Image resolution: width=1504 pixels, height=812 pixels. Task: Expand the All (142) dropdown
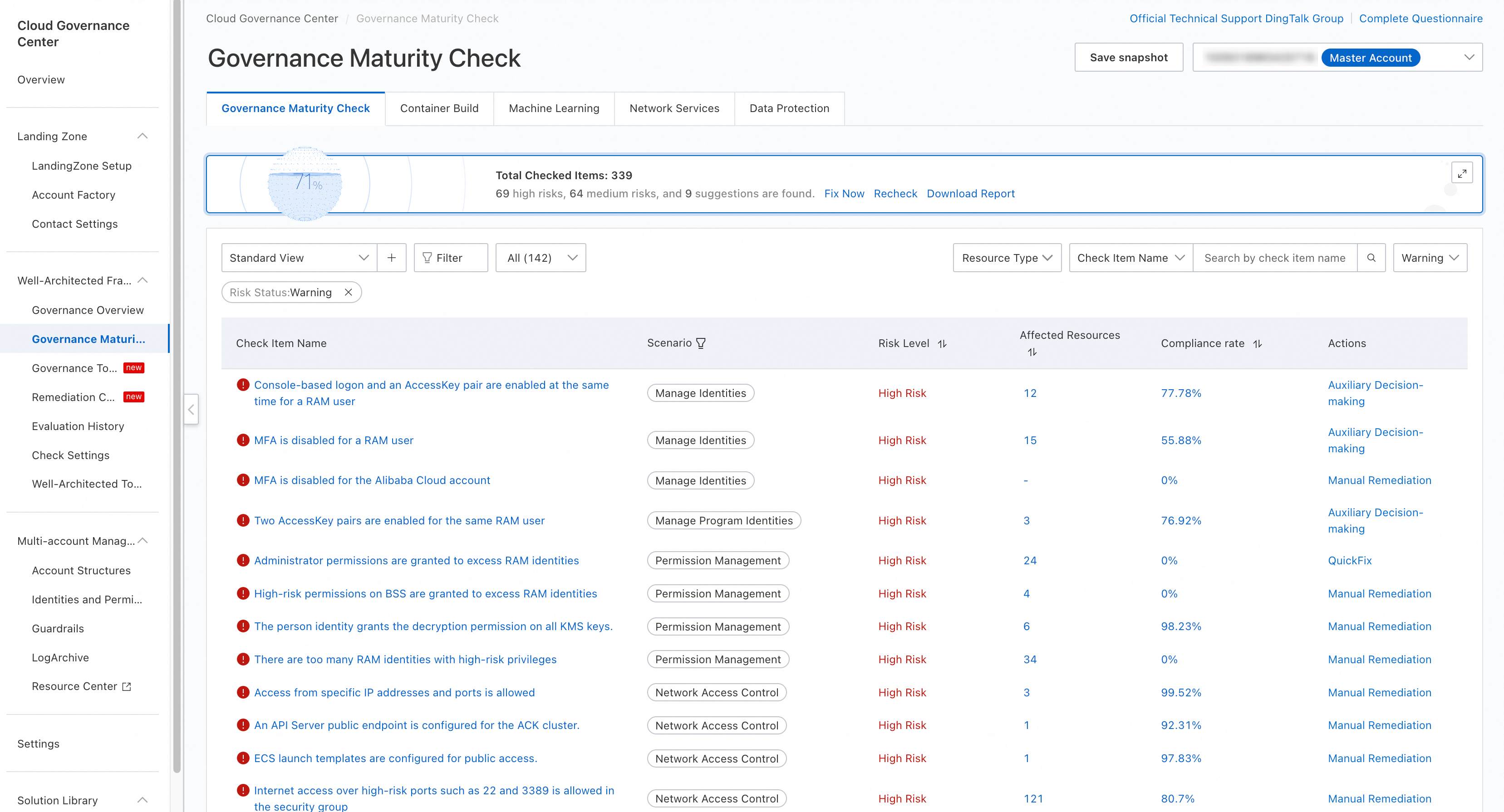(x=540, y=257)
